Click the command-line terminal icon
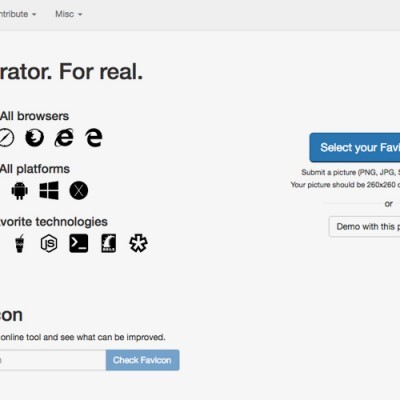 tap(79, 243)
